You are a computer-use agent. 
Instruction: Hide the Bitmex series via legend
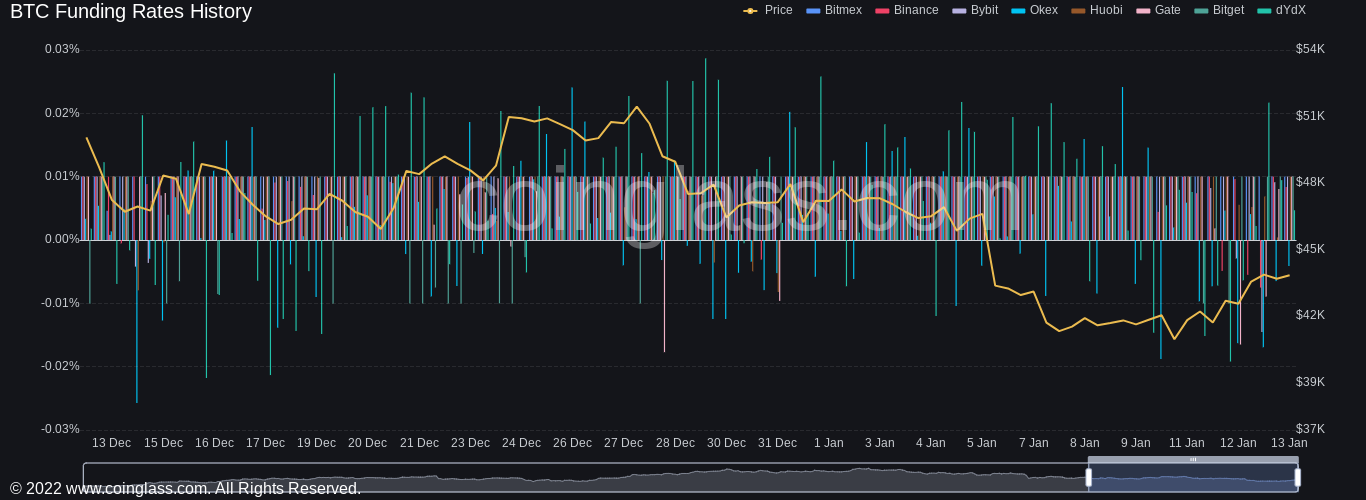(x=813, y=11)
